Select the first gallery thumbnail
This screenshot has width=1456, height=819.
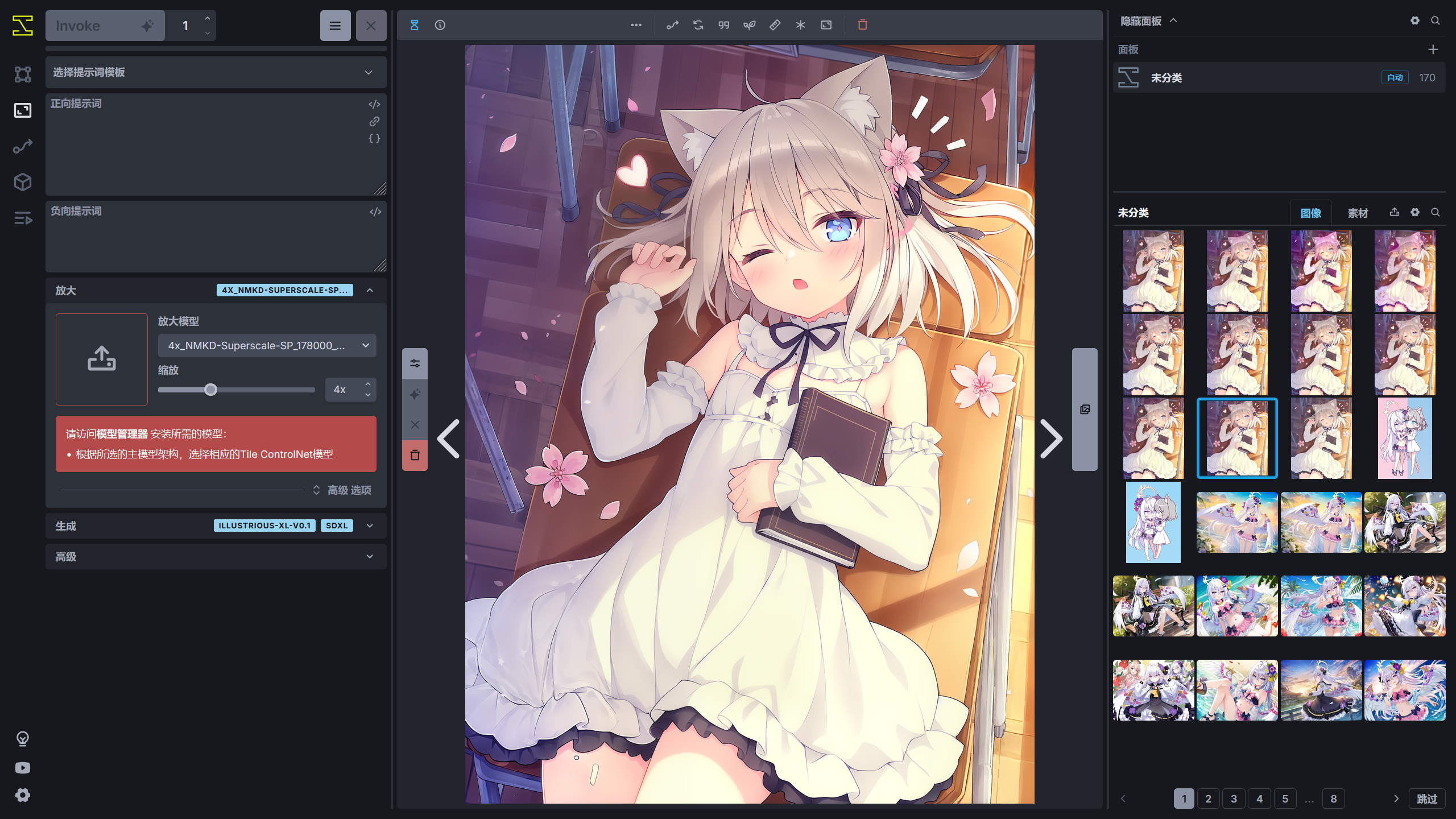coord(1153,271)
